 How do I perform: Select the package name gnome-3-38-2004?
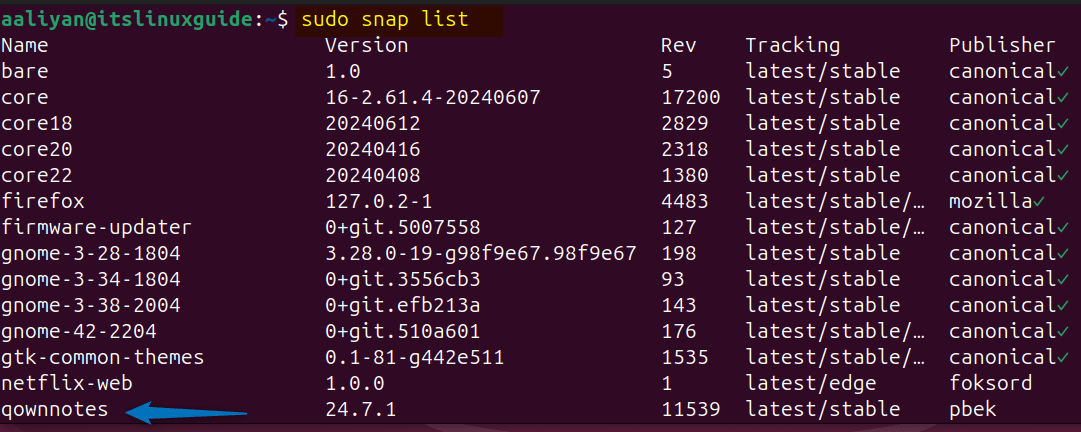tap(90, 306)
